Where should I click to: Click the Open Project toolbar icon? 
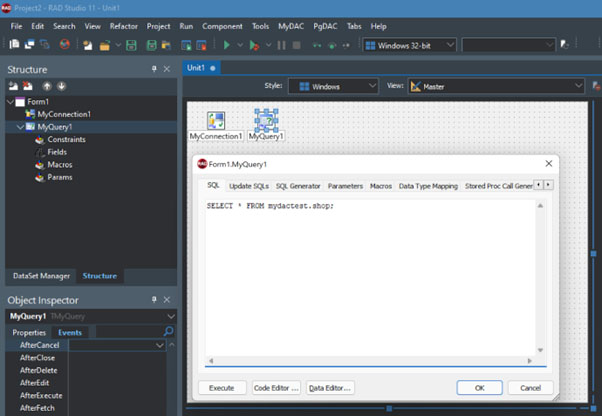[x=166, y=45]
